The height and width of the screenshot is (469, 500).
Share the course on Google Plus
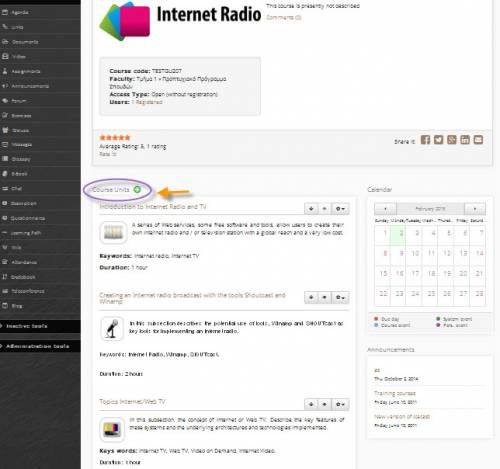pyautogui.click(x=452, y=140)
